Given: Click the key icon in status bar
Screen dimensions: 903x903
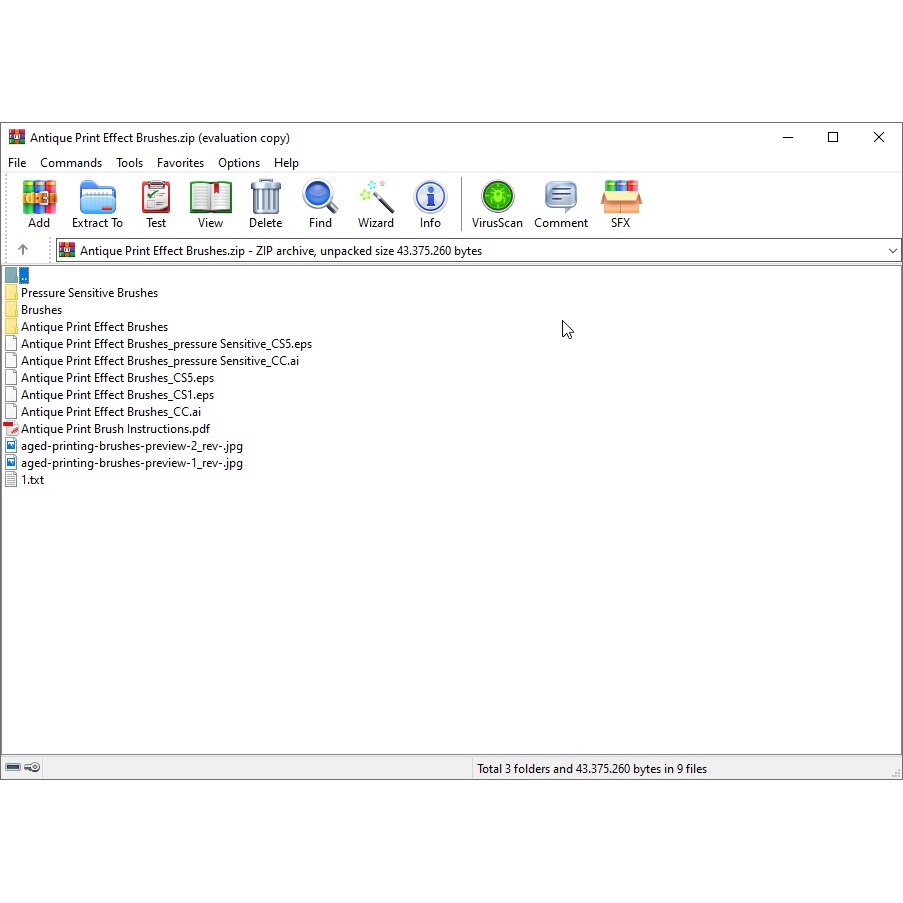Looking at the screenshot, I should tap(32, 768).
